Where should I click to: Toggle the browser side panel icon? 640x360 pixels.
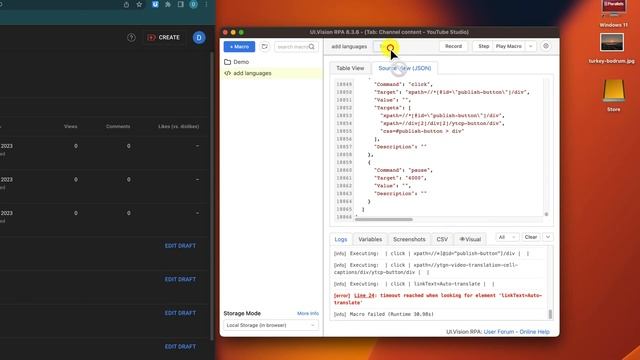tap(180, 4)
